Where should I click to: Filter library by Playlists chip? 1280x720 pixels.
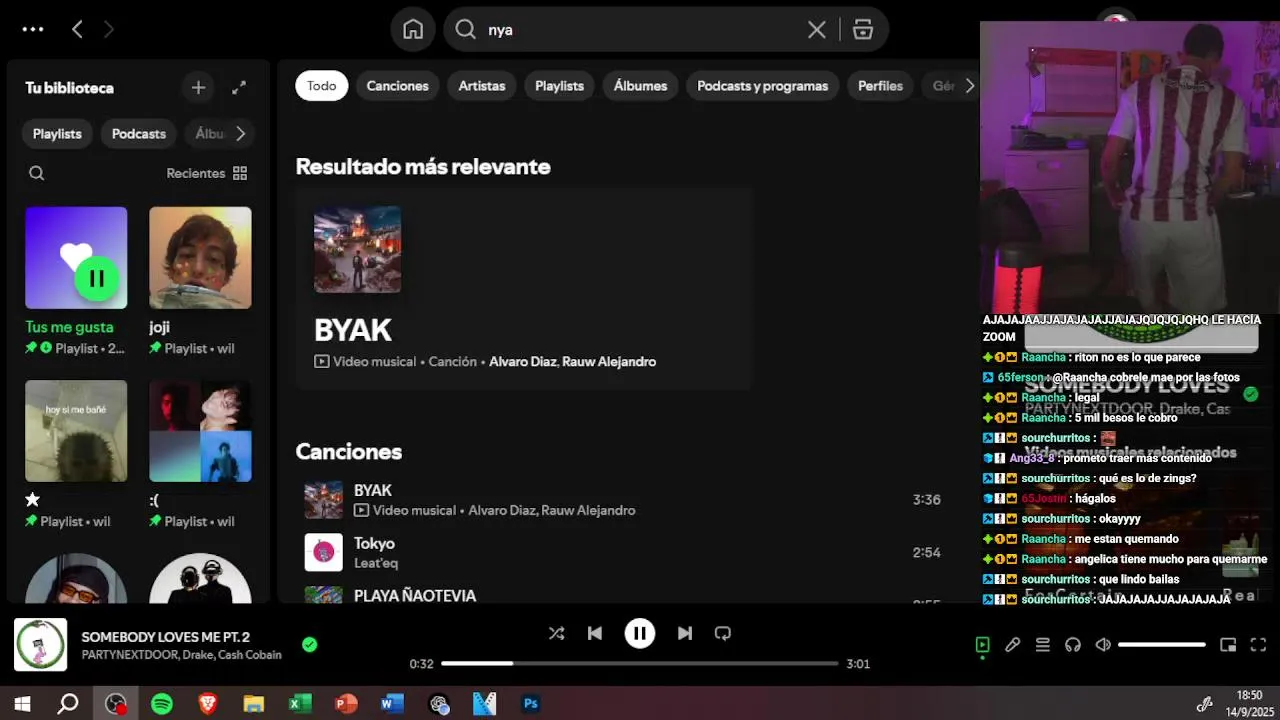pyautogui.click(x=57, y=134)
